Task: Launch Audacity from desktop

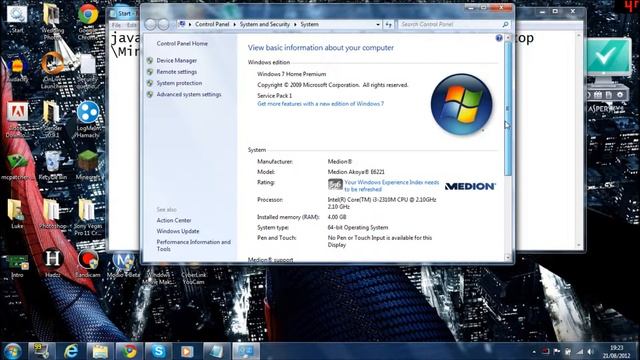Action: [17, 70]
